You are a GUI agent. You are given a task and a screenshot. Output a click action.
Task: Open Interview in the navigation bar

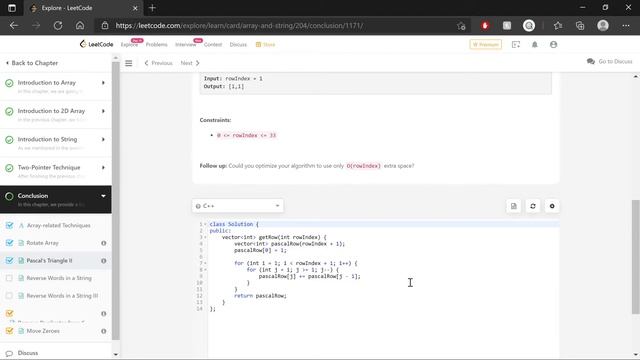click(185, 44)
